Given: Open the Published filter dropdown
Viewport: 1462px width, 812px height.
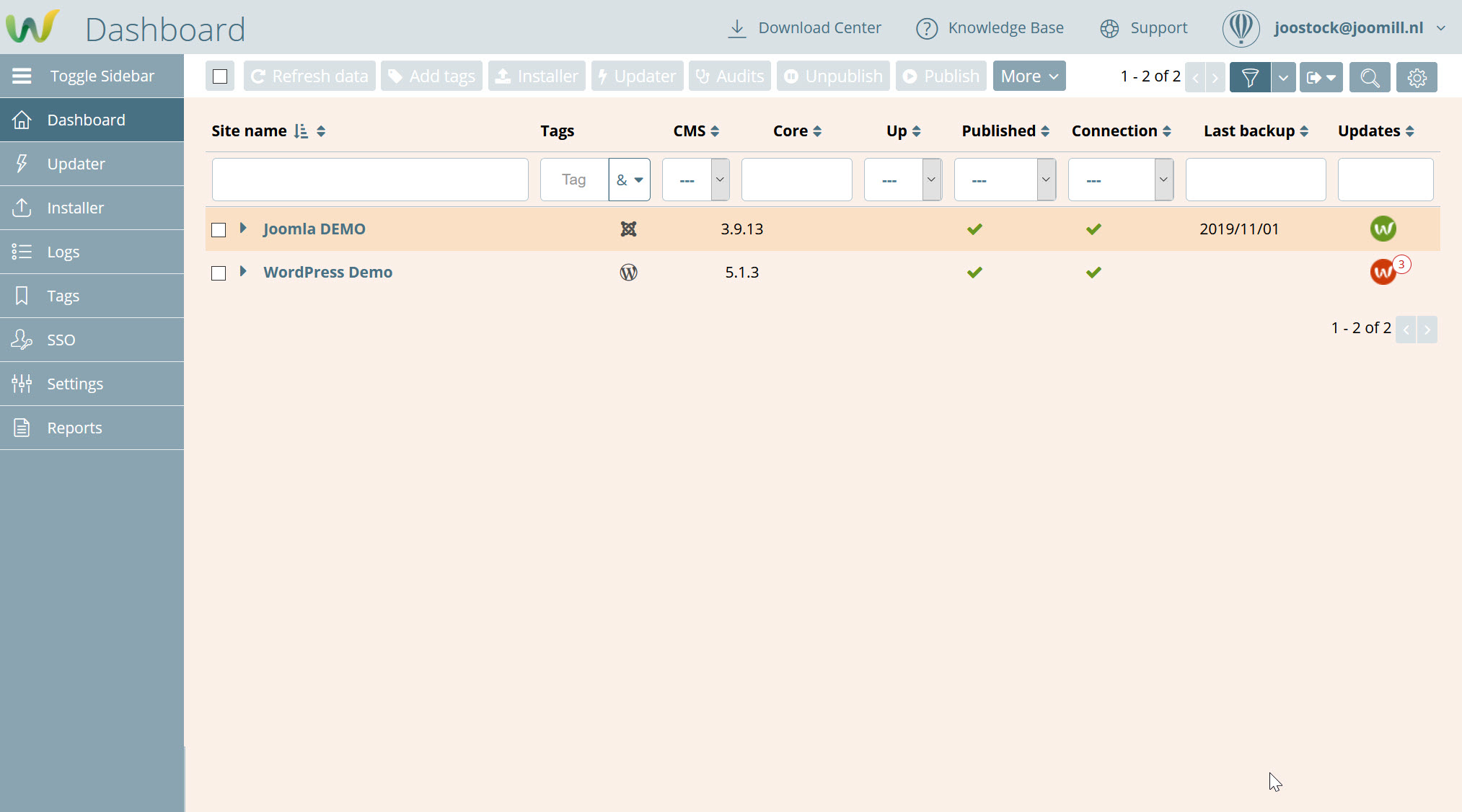Looking at the screenshot, I should [1005, 180].
